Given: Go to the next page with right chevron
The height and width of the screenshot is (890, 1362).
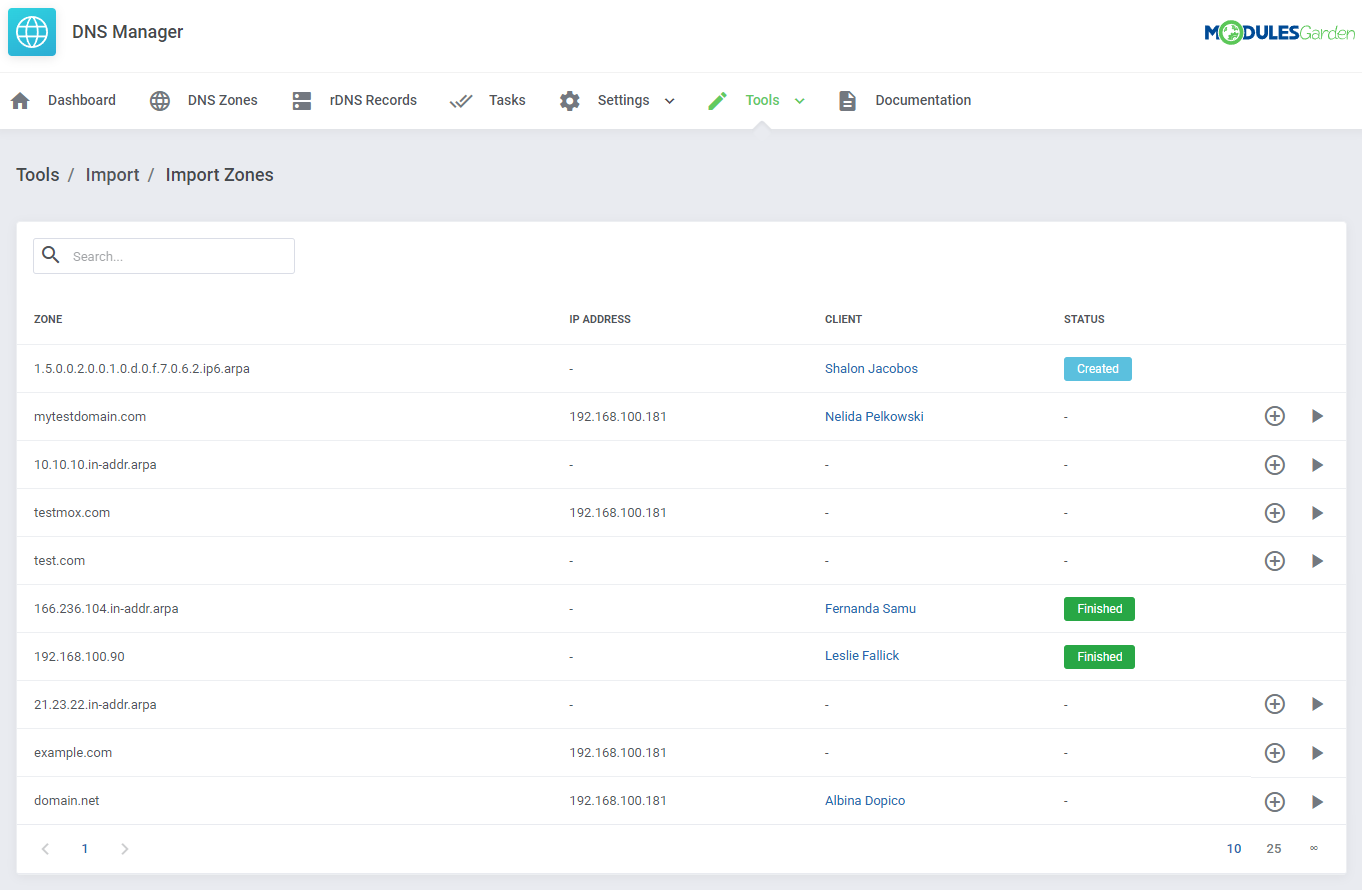Looking at the screenshot, I should pos(124,848).
